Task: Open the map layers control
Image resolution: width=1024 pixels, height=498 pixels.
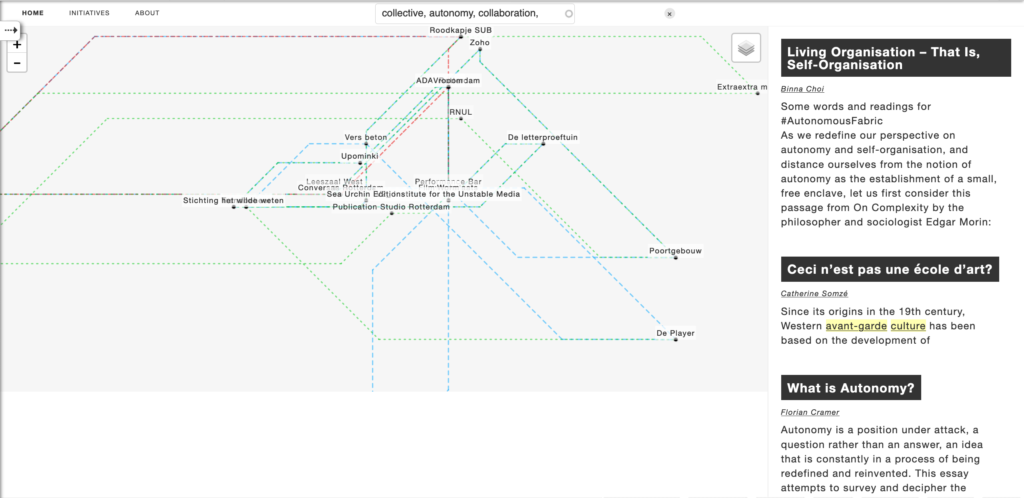Action: [746, 48]
